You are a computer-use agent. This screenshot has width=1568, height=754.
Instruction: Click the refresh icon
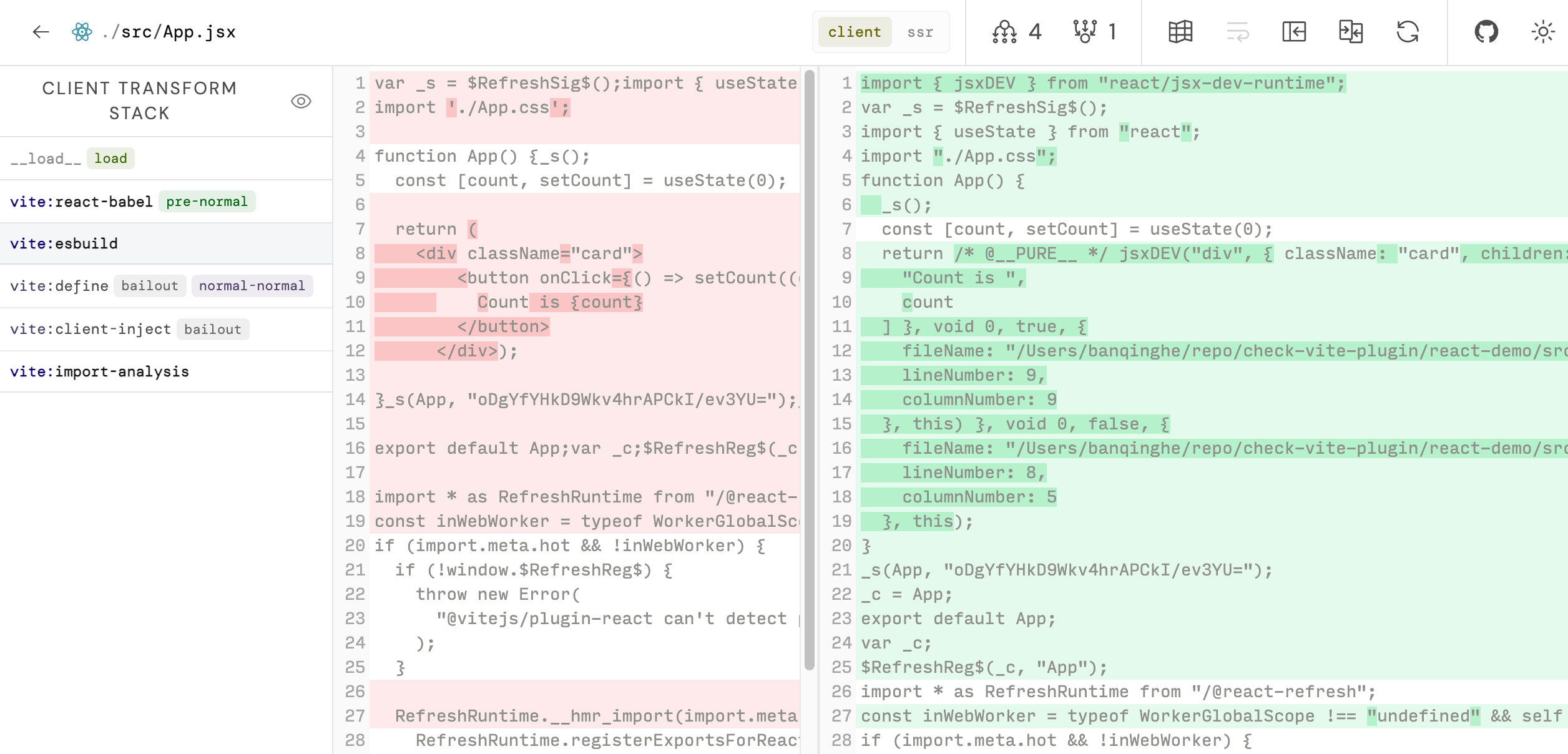click(x=1408, y=32)
